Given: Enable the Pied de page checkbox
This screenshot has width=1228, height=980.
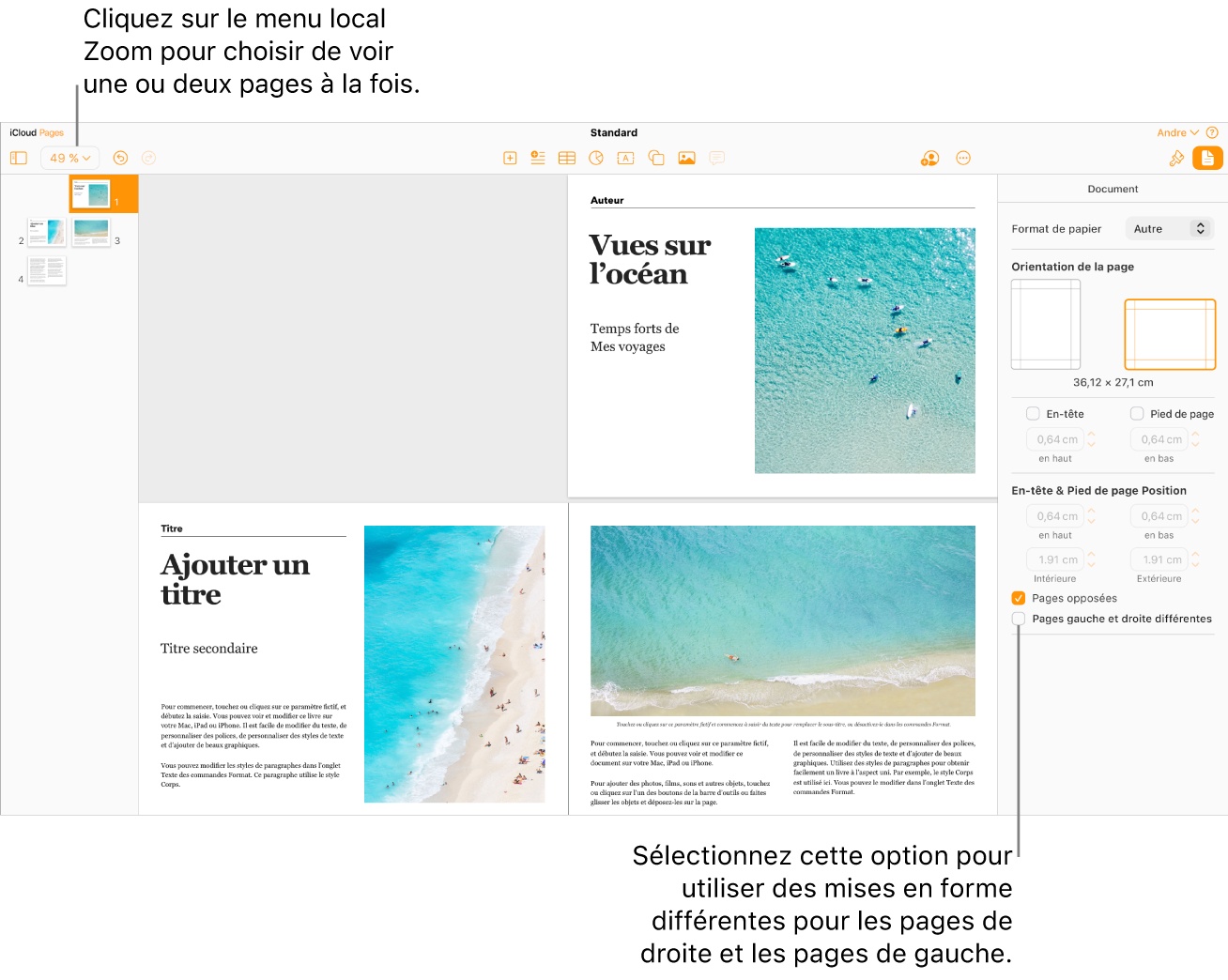Looking at the screenshot, I should [1136, 413].
